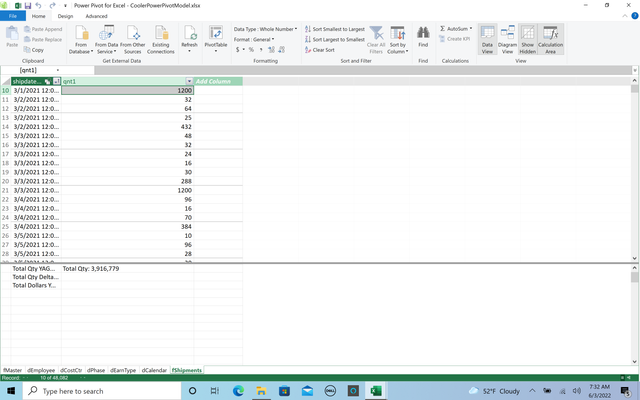640x400 pixels.
Task: Sort Largest to Smallest
Action: pyautogui.click(x=335, y=40)
